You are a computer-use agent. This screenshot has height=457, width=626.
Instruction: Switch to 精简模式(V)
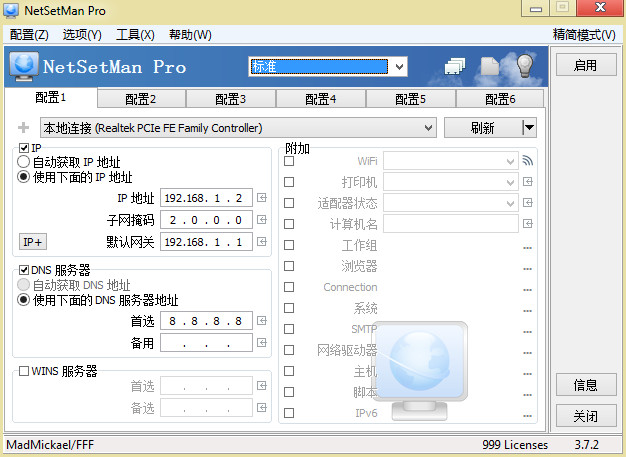(584, 35)
